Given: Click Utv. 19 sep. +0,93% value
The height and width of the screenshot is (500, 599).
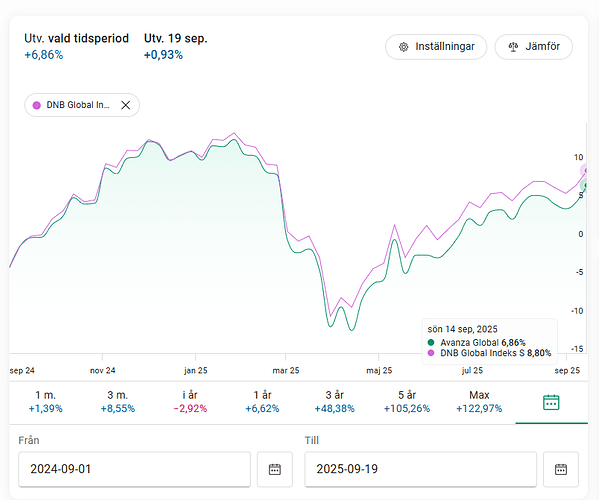Looking at the screenshot, I should click(163, 55).
